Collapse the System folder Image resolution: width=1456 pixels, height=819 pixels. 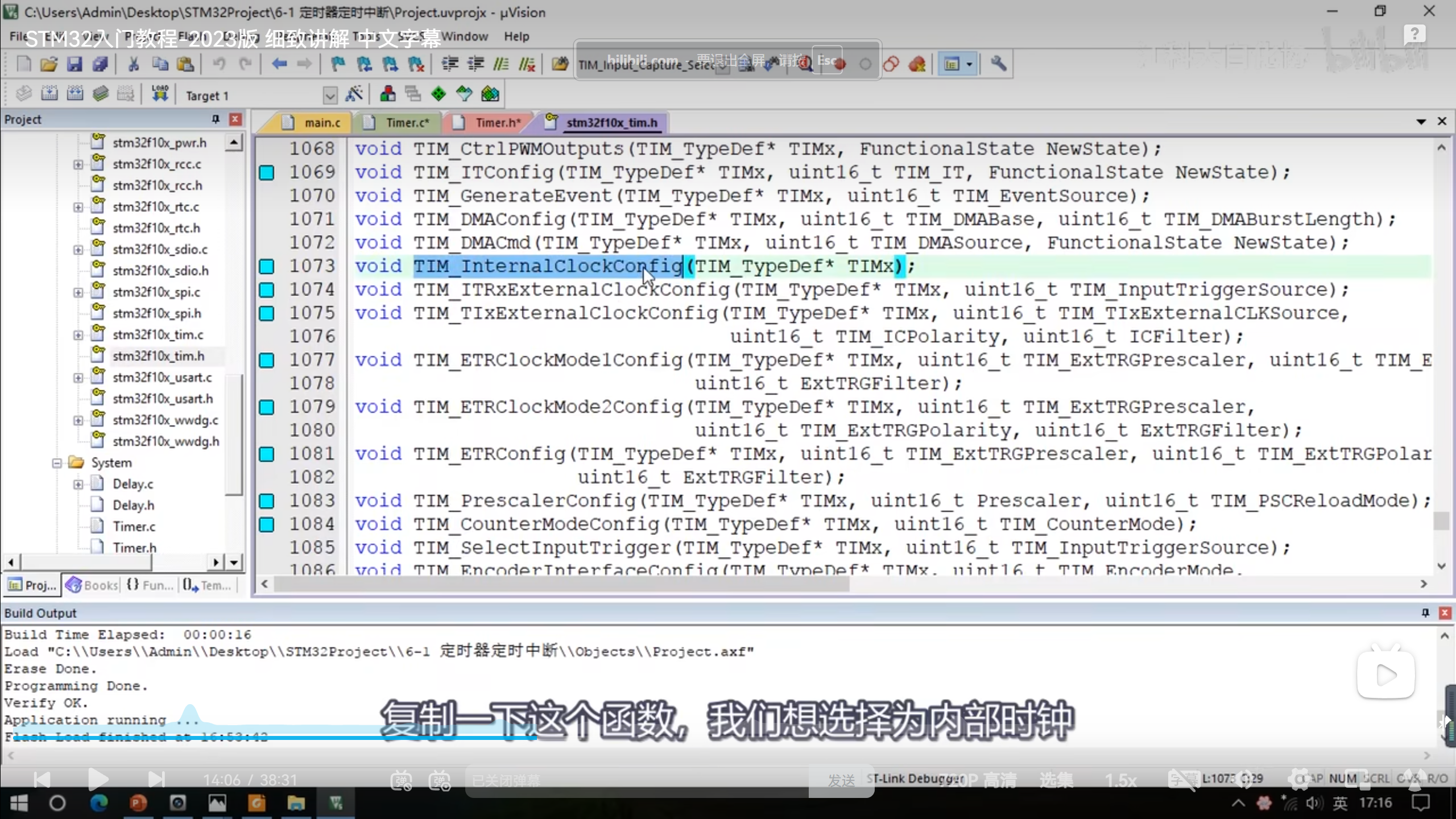[57, 463]
